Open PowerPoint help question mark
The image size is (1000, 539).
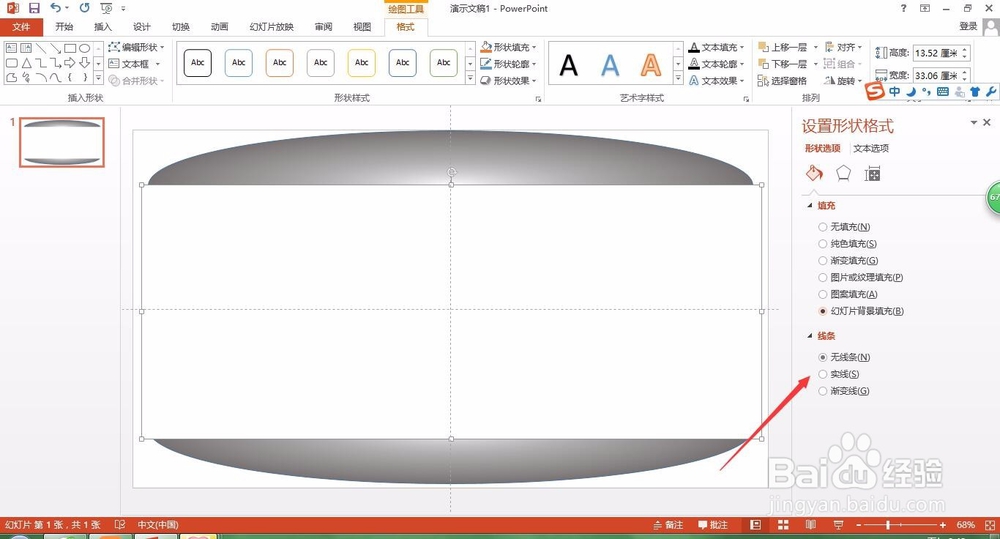click(903, 8)
